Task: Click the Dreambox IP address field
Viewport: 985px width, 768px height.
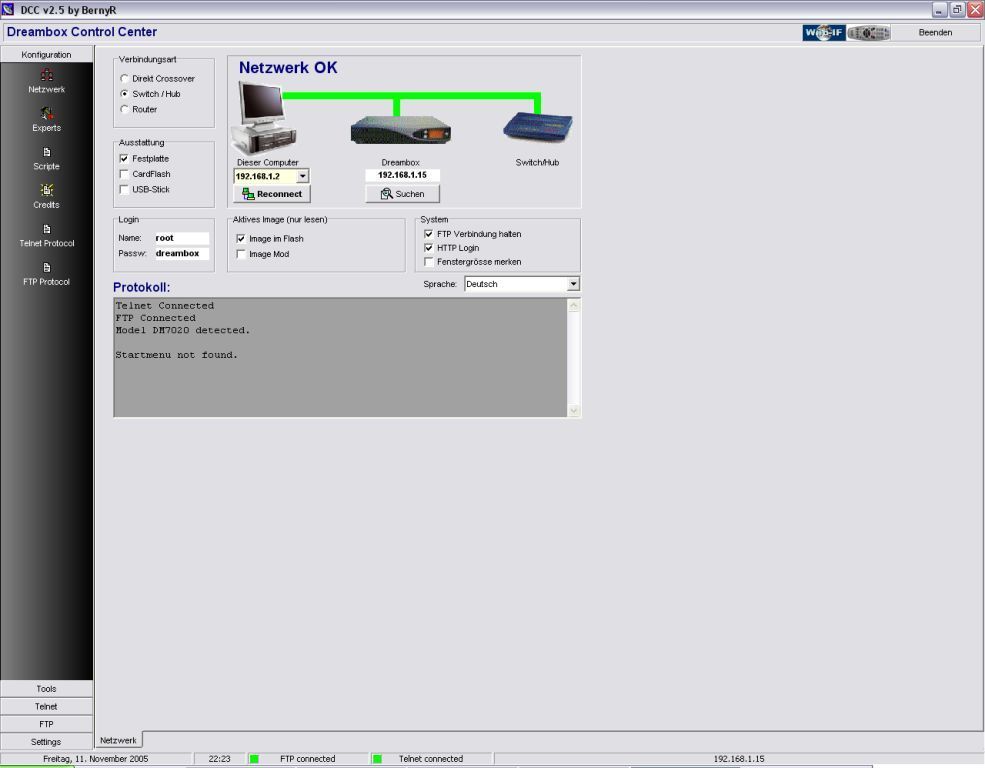Action: pyautogui.click(x=403, y=175)
